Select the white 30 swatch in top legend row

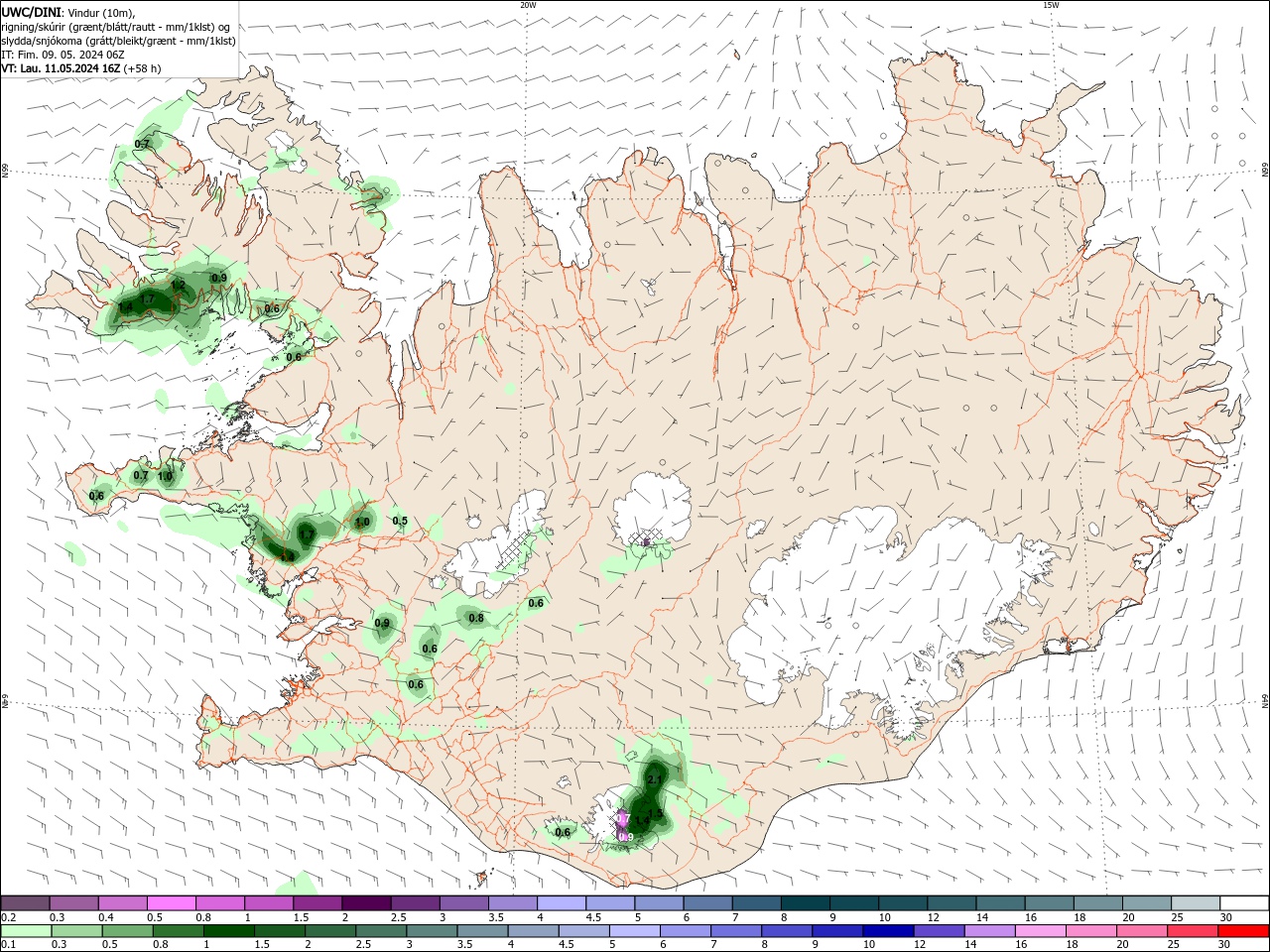1244,903
